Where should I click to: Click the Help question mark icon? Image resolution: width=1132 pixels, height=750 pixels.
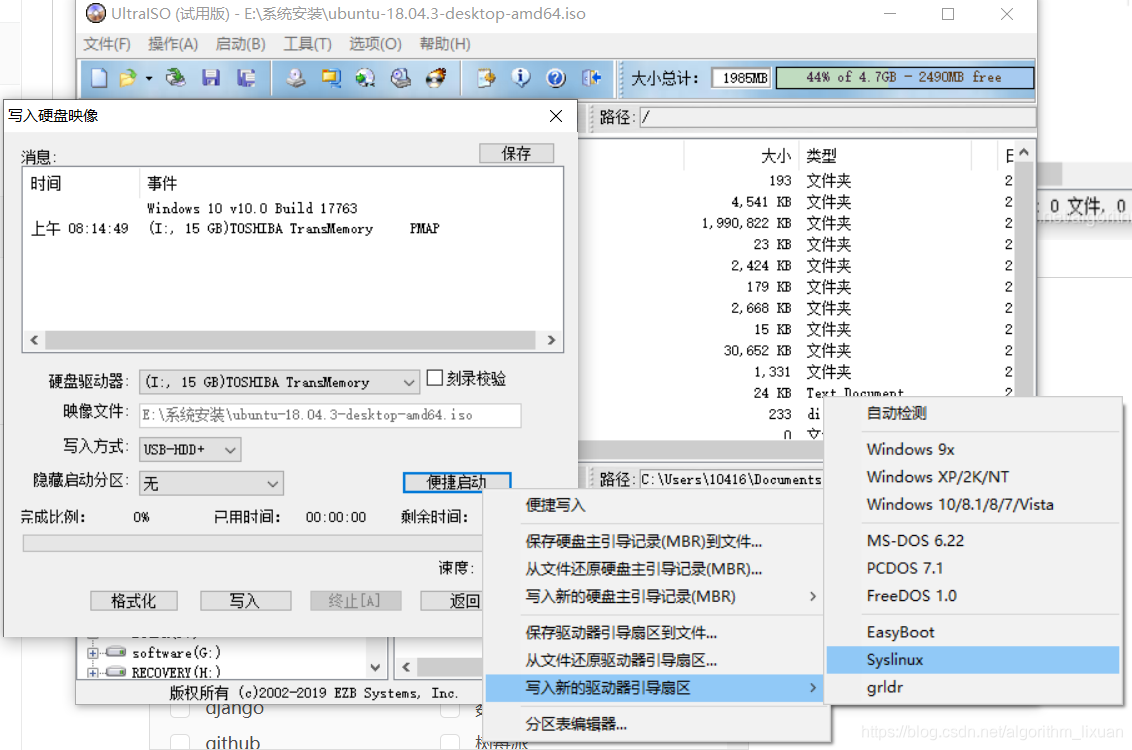click(x=556, y=78)
